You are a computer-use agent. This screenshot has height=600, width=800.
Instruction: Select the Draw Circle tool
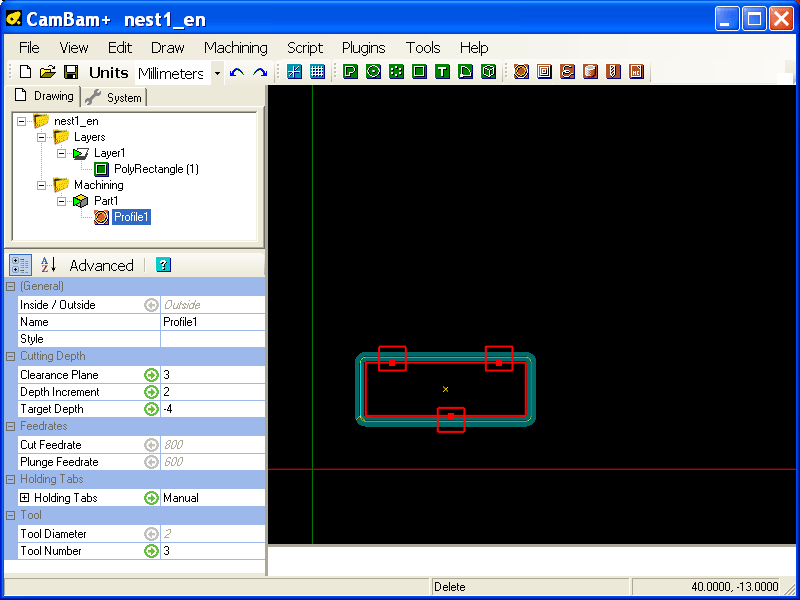(x=373, y=72)
